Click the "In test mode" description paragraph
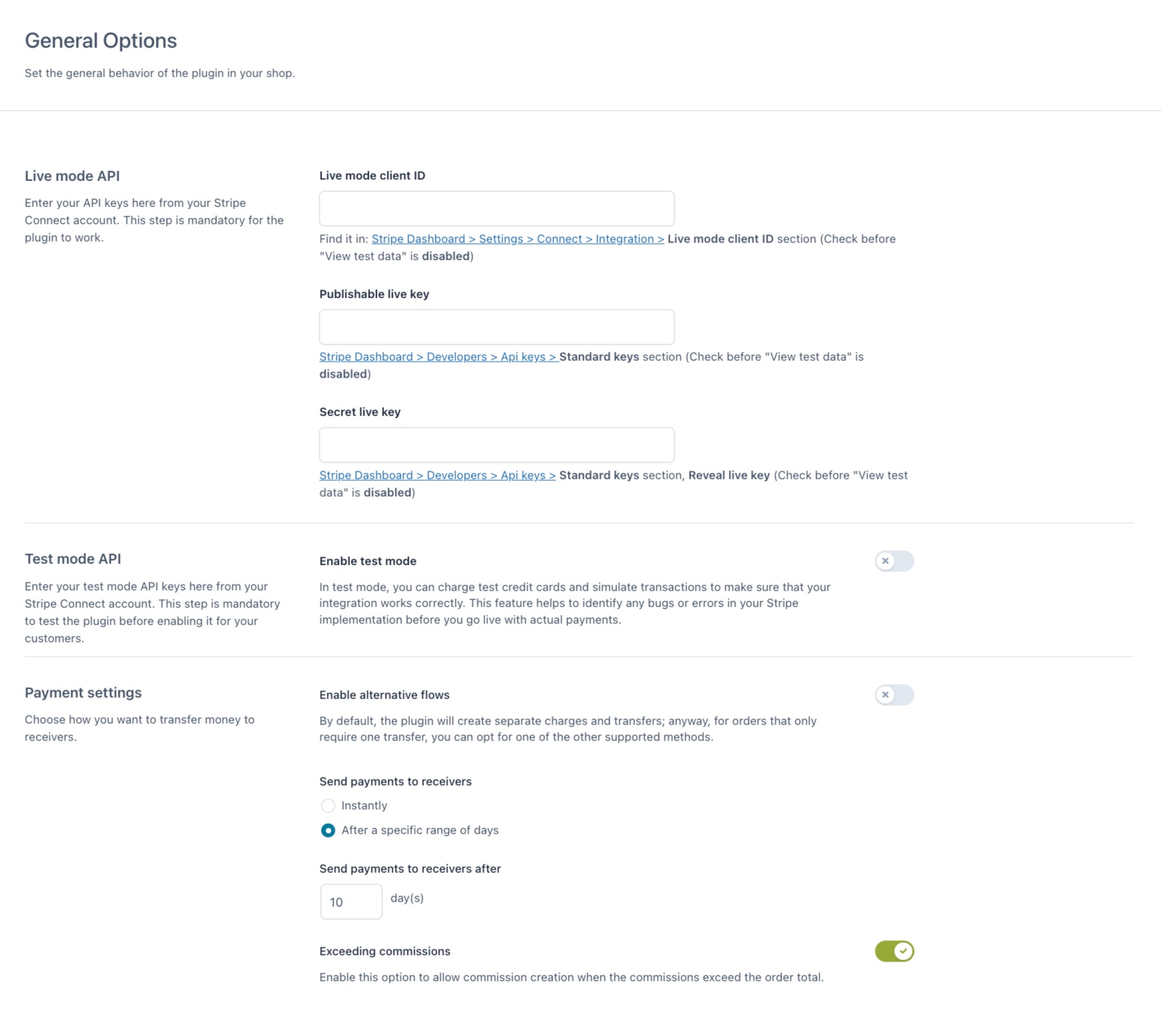The height and width of the screenshot is (1036, 1161). (x=575, y=603)
